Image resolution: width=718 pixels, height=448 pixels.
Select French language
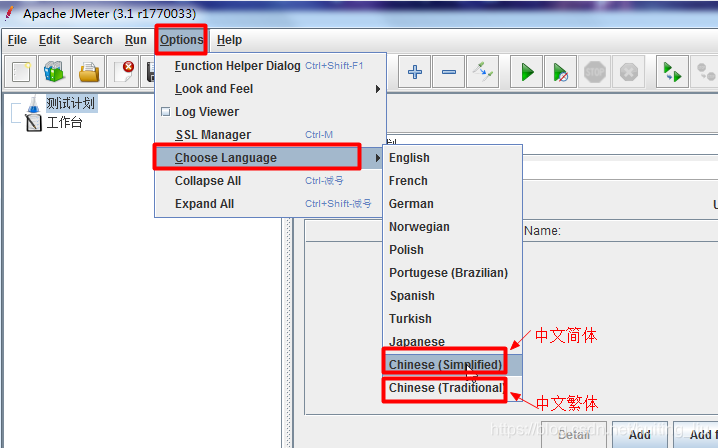pos(452,180)
